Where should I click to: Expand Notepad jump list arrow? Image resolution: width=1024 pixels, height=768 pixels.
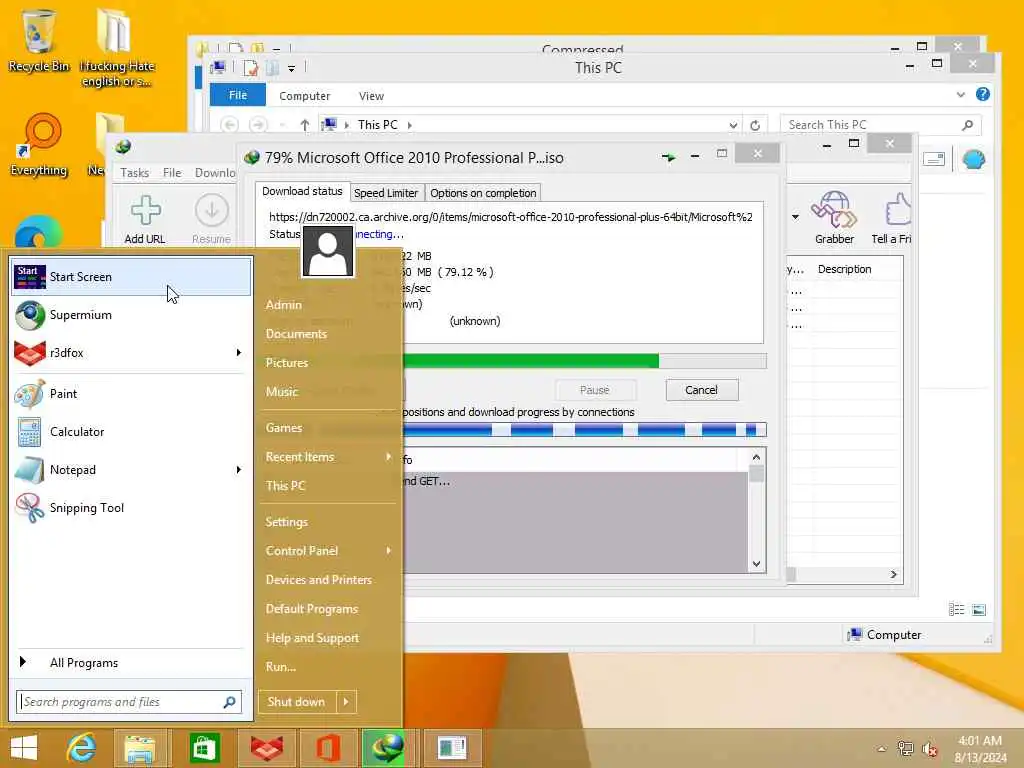pyautogui.click(x=239, y=470)
